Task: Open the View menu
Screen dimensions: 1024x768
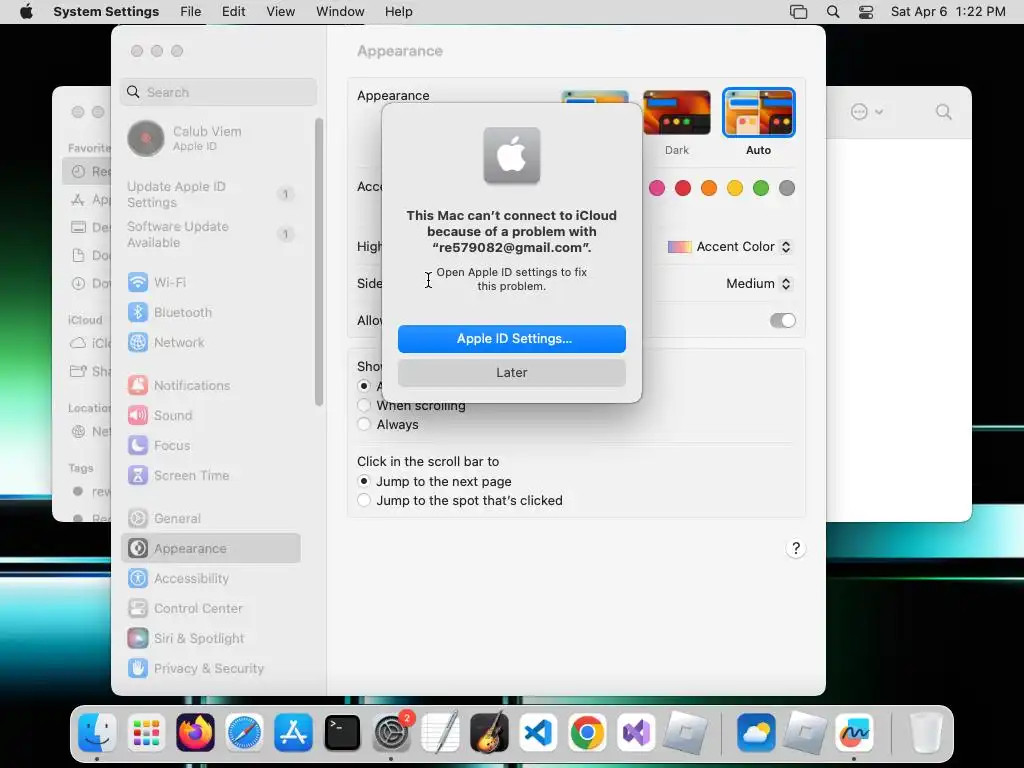Action: [x=281, y=12]
